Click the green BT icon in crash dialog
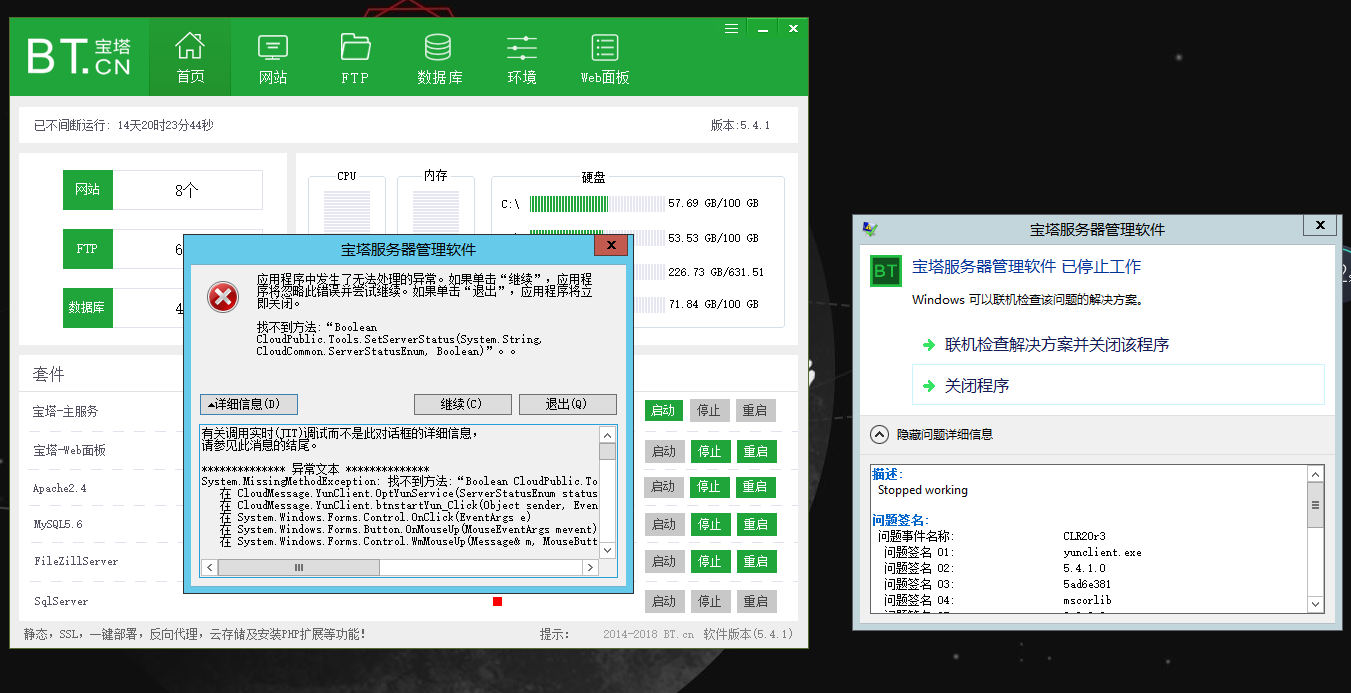 point(885,270)
